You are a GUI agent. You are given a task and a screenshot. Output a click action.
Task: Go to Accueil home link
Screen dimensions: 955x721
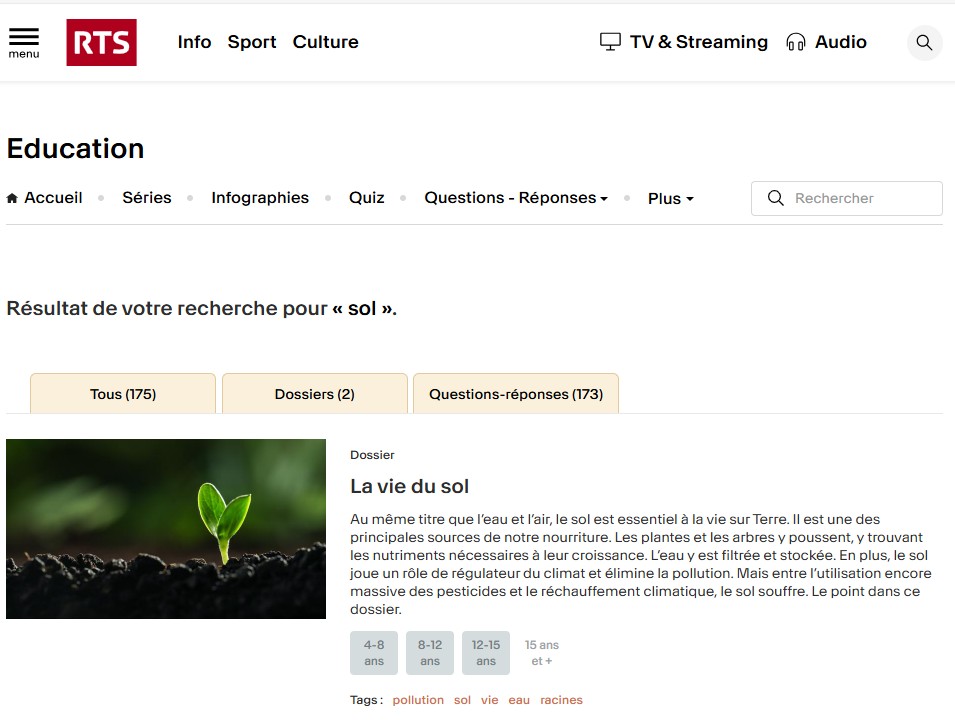(x=45, y=198)
